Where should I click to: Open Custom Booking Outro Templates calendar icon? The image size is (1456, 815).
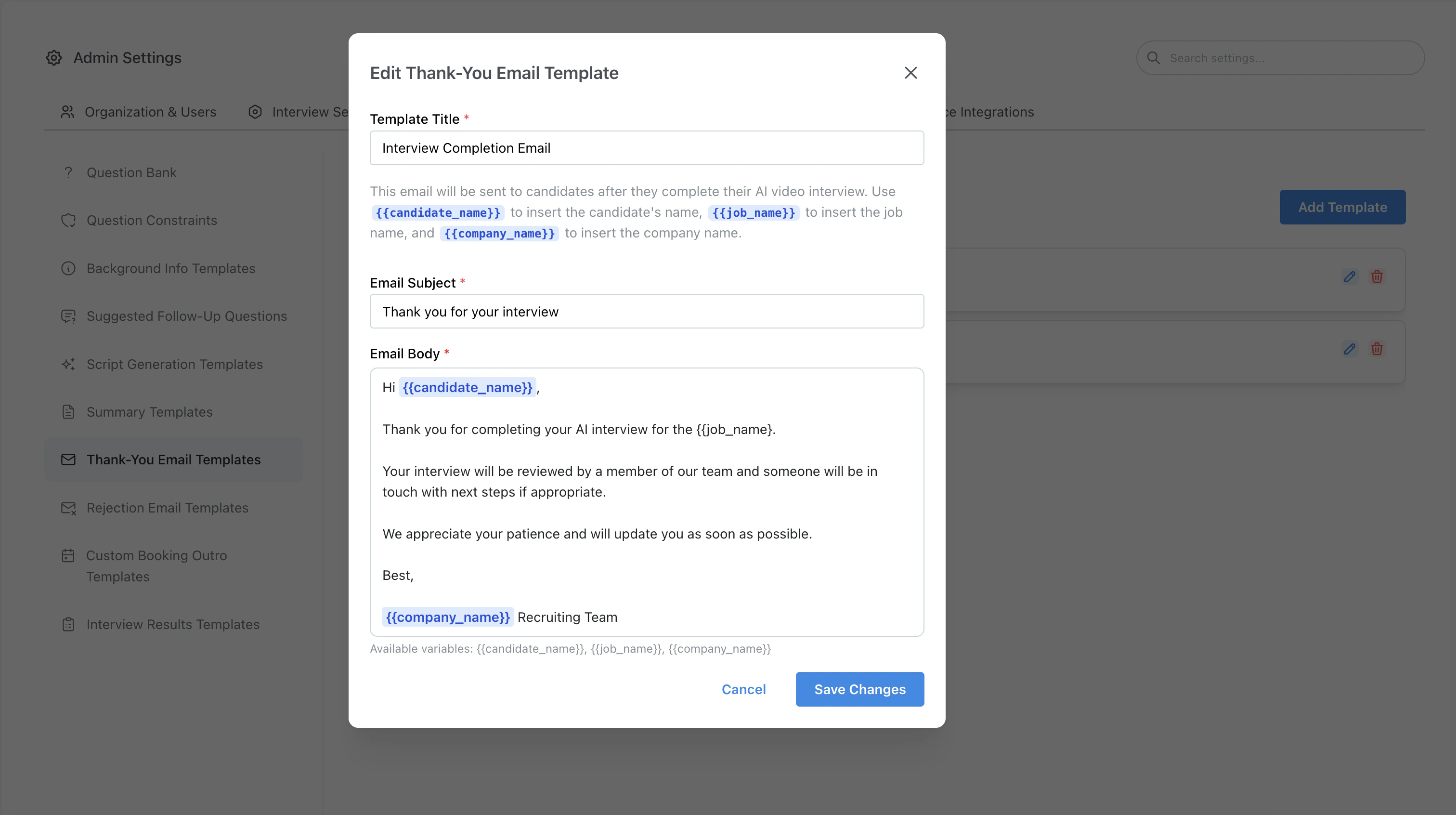[x=68, y=555]
